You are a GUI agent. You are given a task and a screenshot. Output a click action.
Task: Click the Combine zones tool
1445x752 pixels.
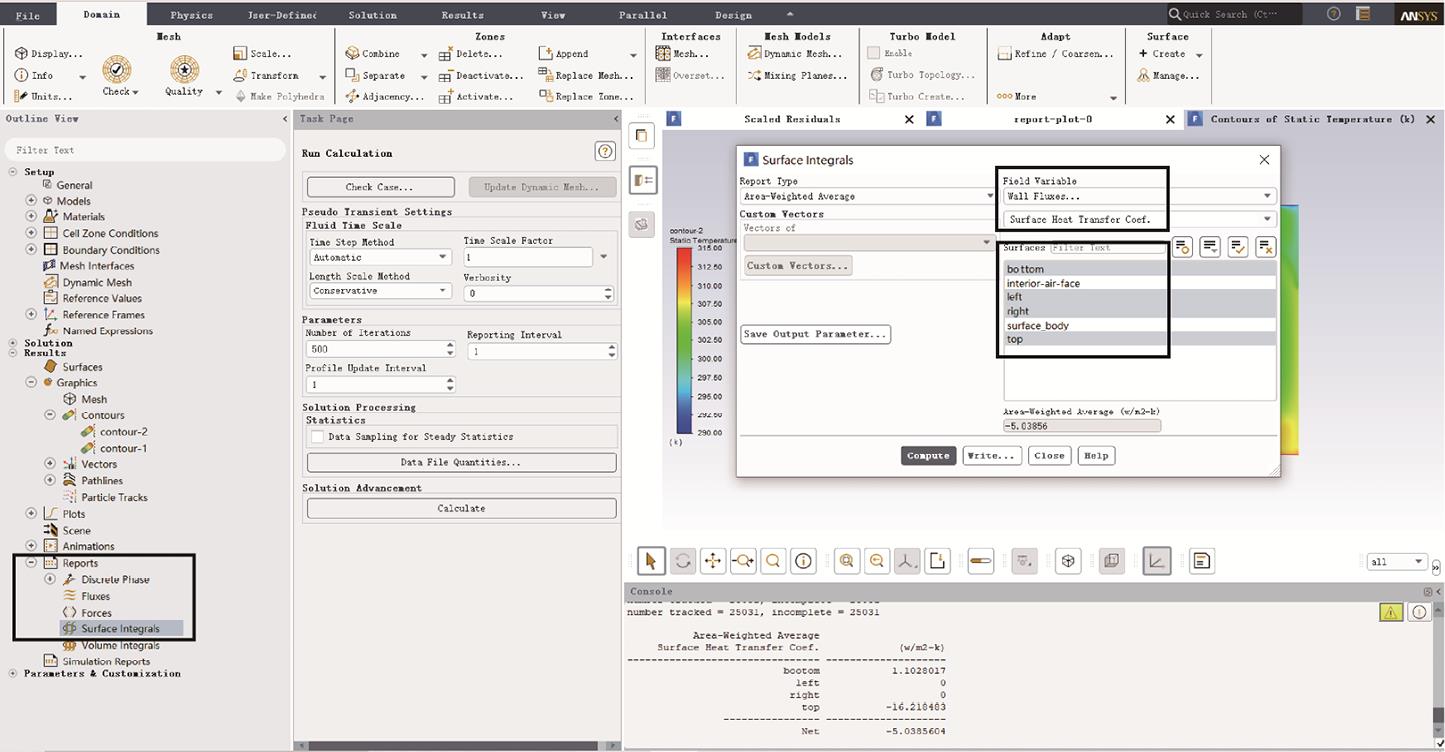click(x=372, y=54)
